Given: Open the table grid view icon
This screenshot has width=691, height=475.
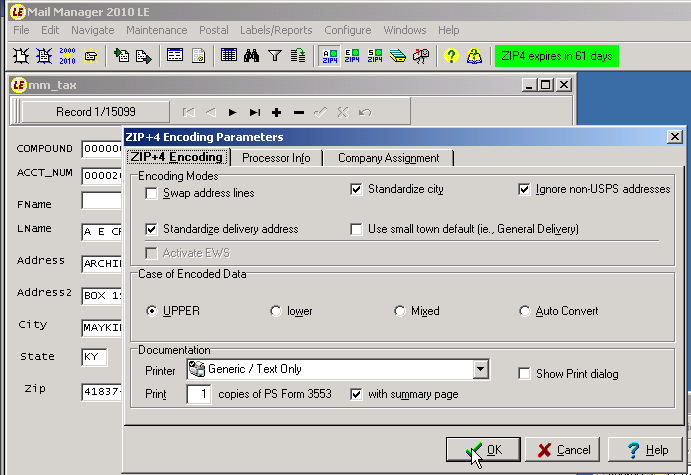Looking at the screenshot, I should click(229, 56).
